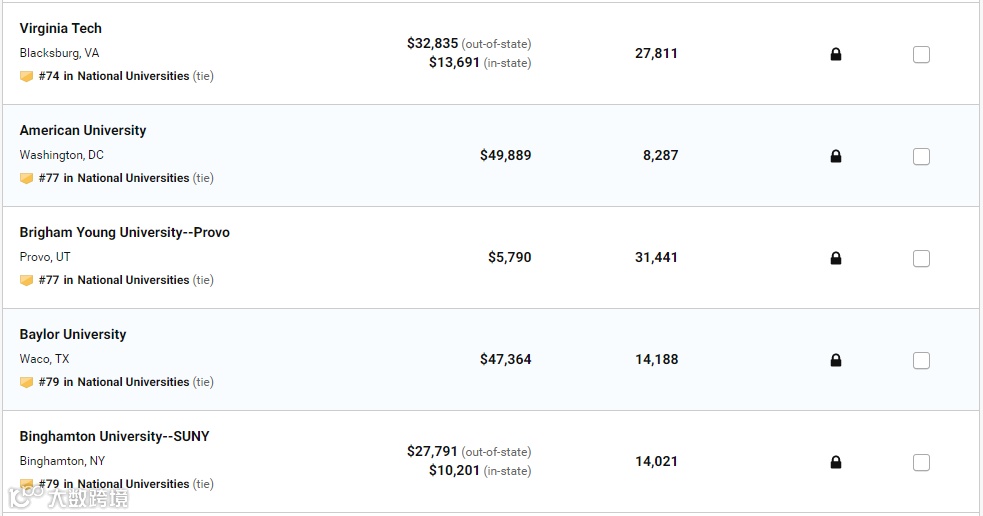This screenshot has height=516, width=983.
Task: Tick the checkbox for Brigham Young University--Provo
Action: [x=921, y=259]
